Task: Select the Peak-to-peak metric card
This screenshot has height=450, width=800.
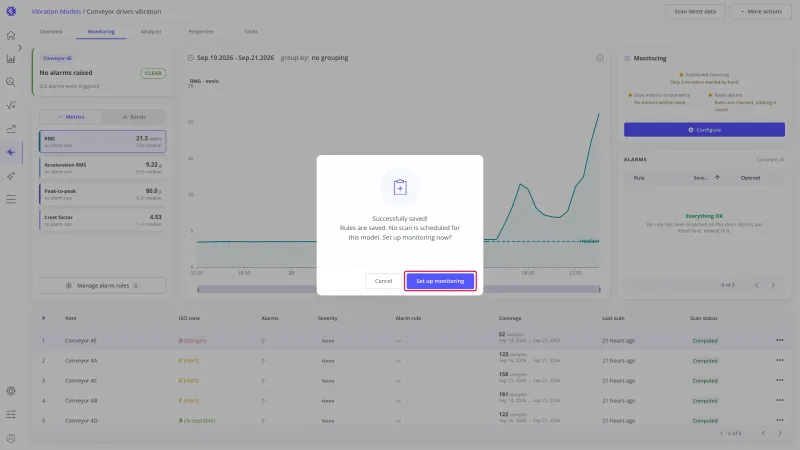Action: [x=103, y=194]
